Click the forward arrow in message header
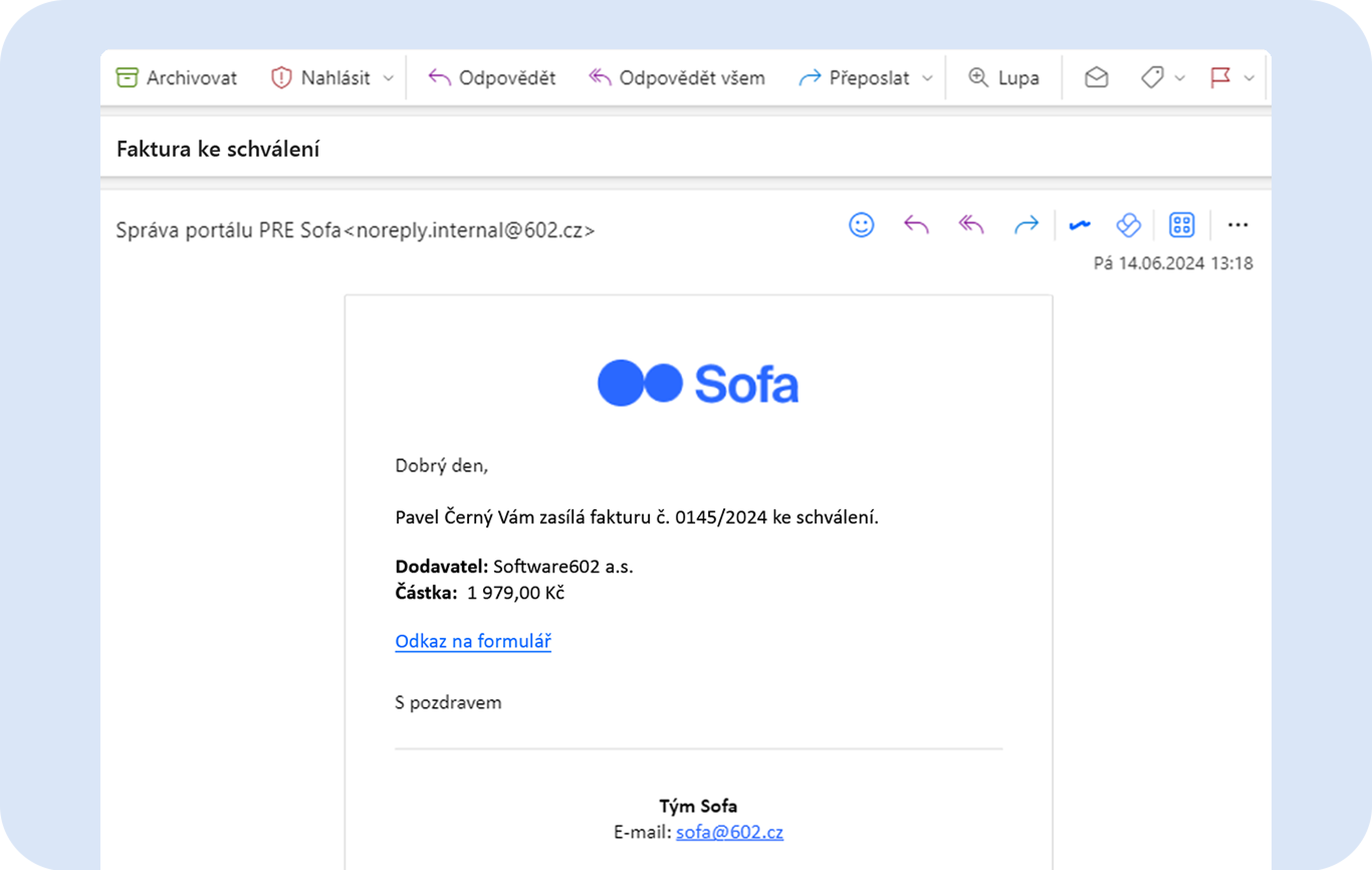 tap(1026, 225)
